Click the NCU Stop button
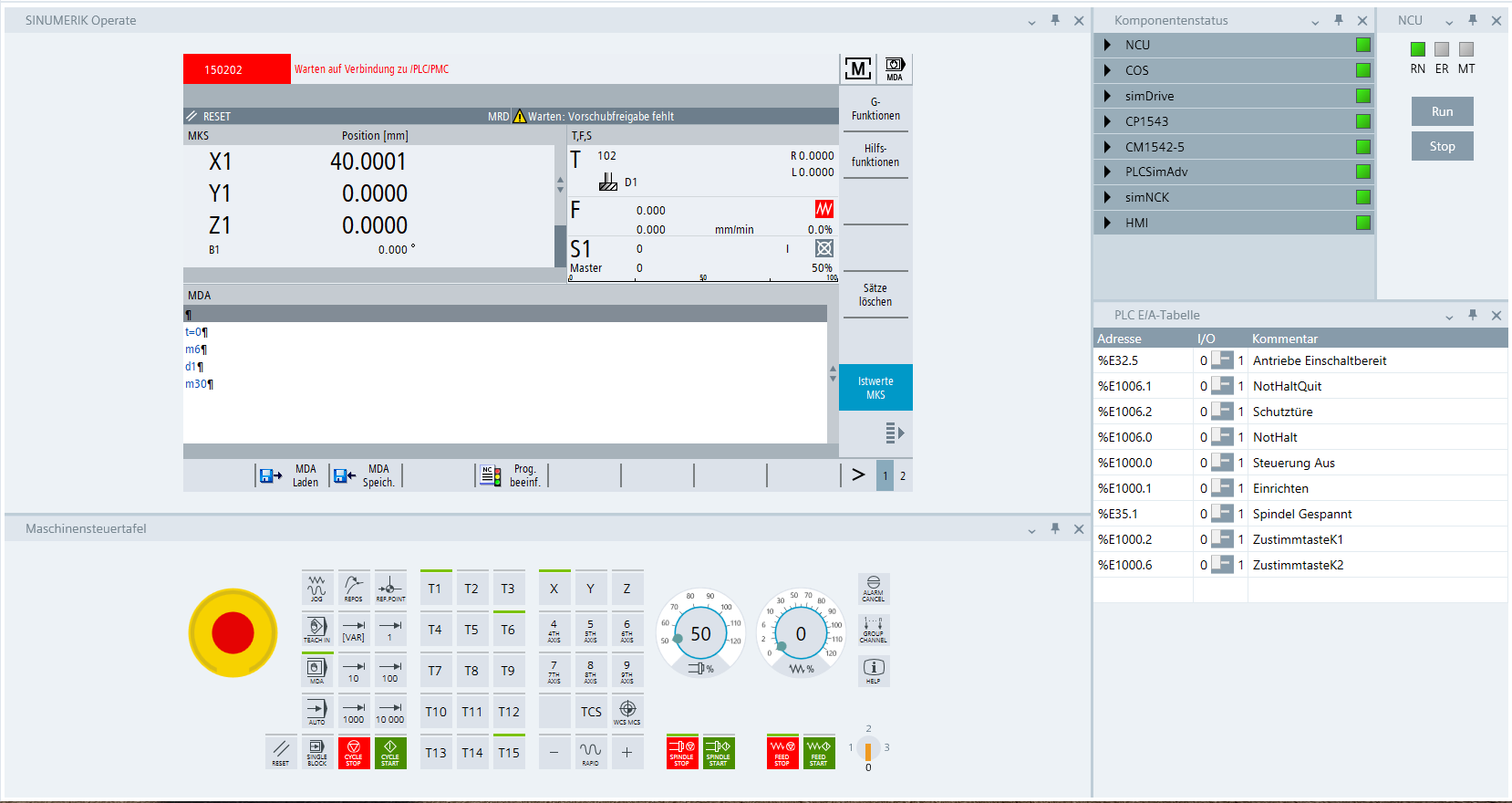The height and width of the screenshot is (803, 1512). coord(1442,146)
